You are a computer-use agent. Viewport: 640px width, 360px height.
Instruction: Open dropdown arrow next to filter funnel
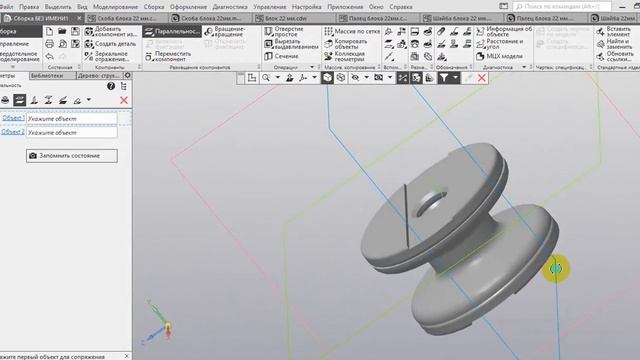[x=455, y=78]
